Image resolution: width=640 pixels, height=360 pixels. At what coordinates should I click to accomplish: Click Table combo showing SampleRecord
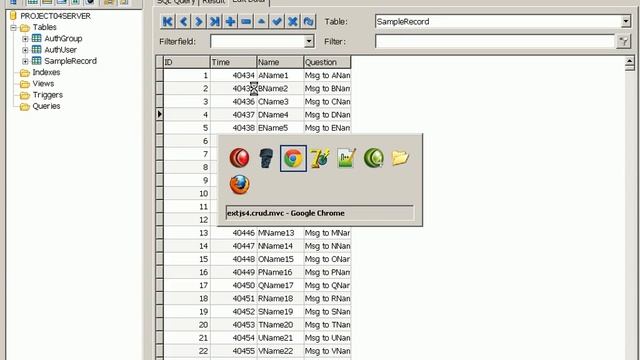[503, 21]
